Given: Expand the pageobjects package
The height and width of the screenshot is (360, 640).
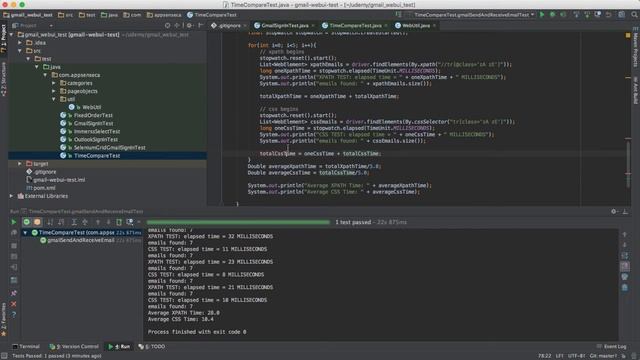Looking at the screenshot, I should pyautogui.click(x=54, y=91).
